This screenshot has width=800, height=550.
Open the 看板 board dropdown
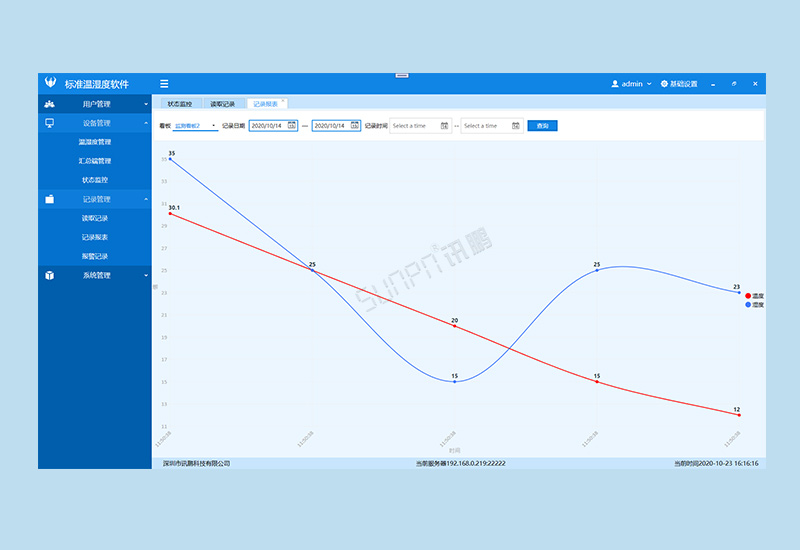pos(195,126)
